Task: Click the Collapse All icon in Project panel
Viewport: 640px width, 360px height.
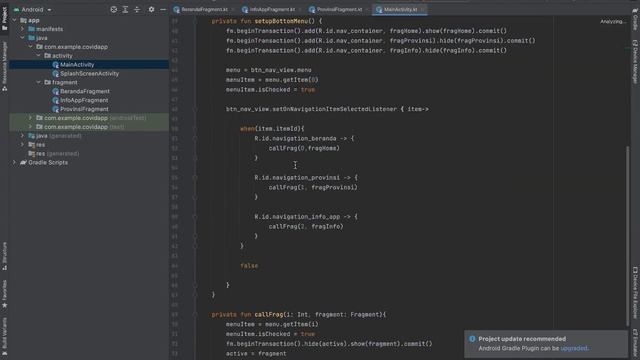Action: (137, 9)
